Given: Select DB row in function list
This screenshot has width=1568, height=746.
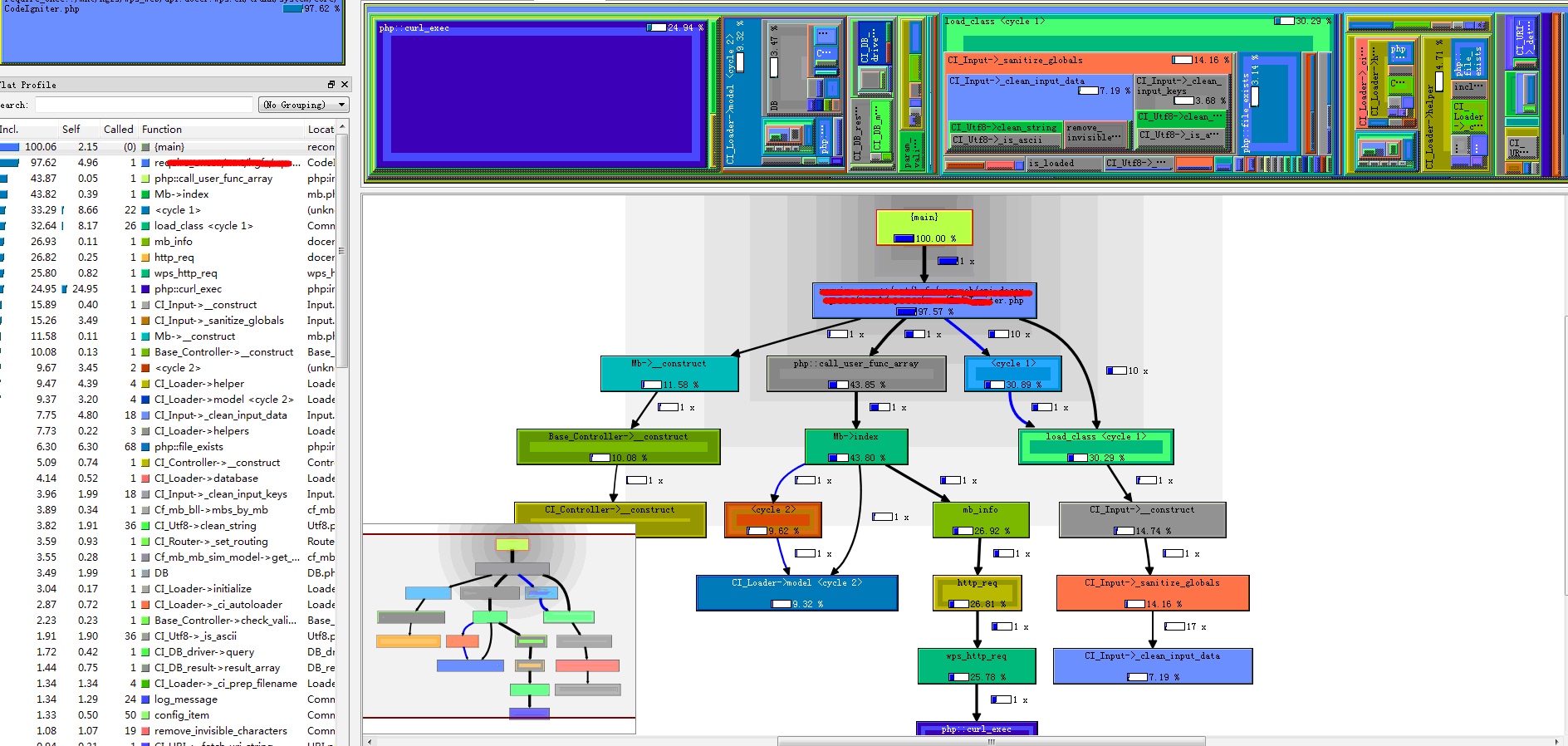Looking at the screenshot, I should [168, 573].
